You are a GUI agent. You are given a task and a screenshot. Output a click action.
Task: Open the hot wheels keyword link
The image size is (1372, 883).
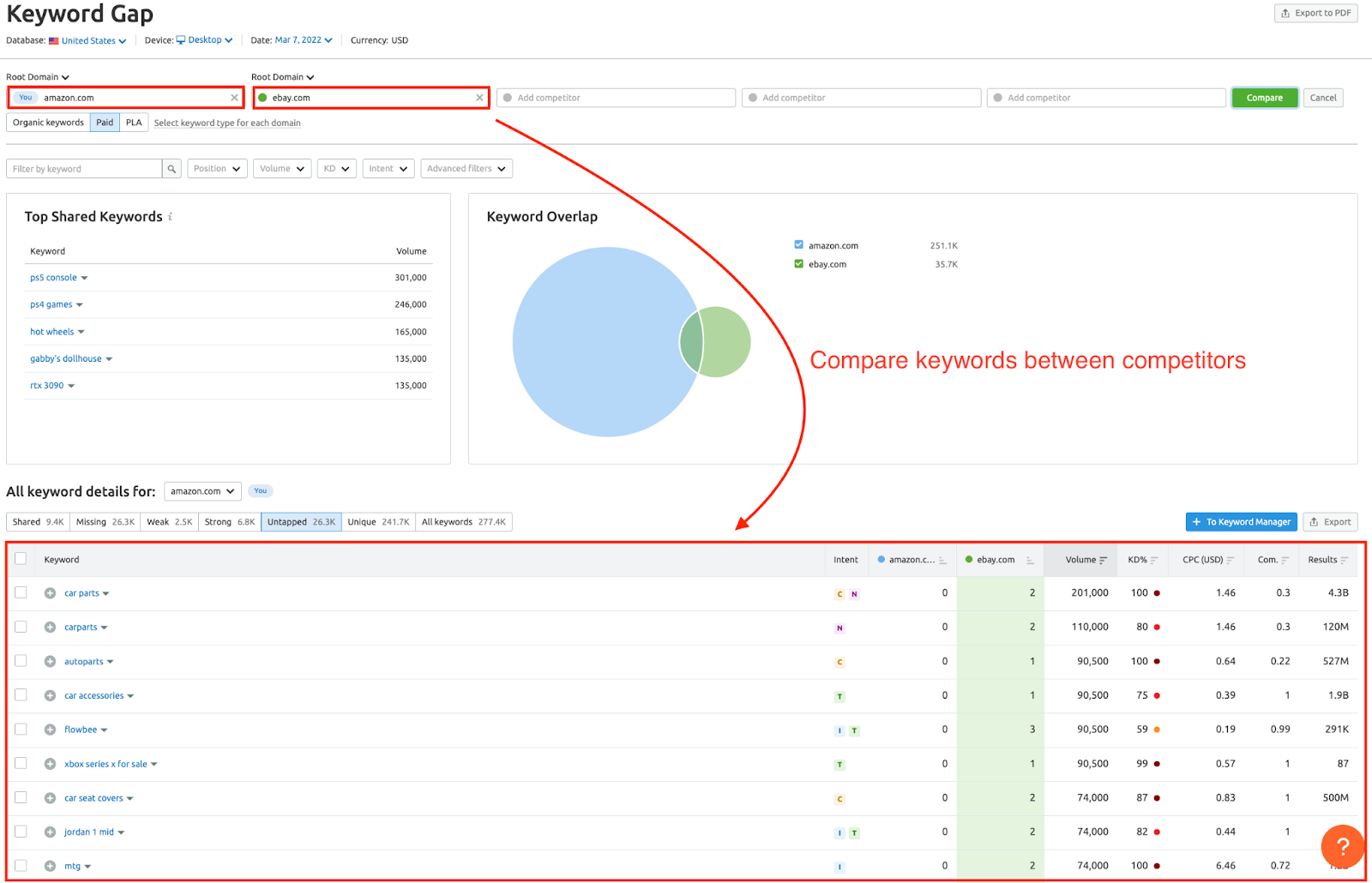52,332
